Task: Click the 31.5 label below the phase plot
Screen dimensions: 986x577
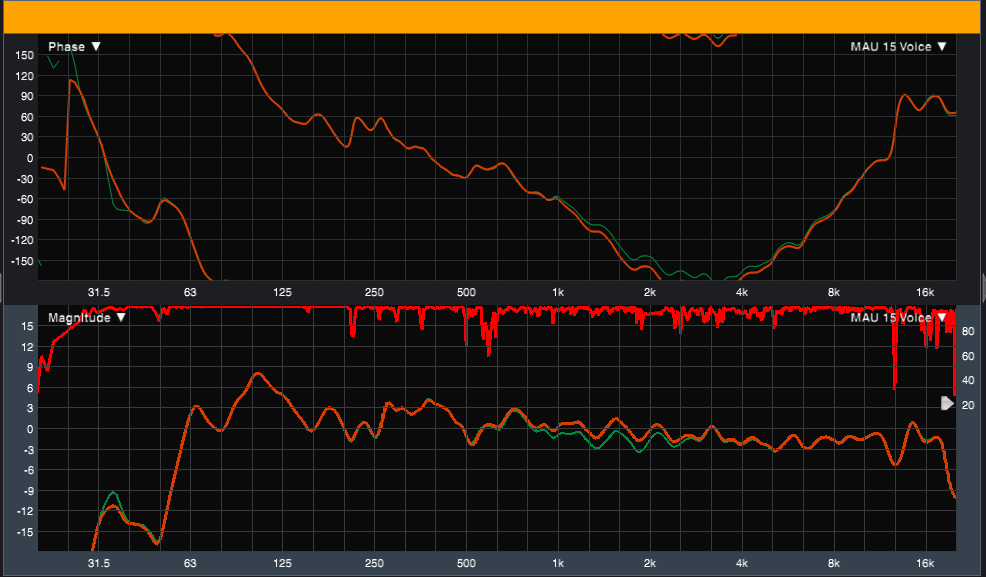Action: (98, 292)
